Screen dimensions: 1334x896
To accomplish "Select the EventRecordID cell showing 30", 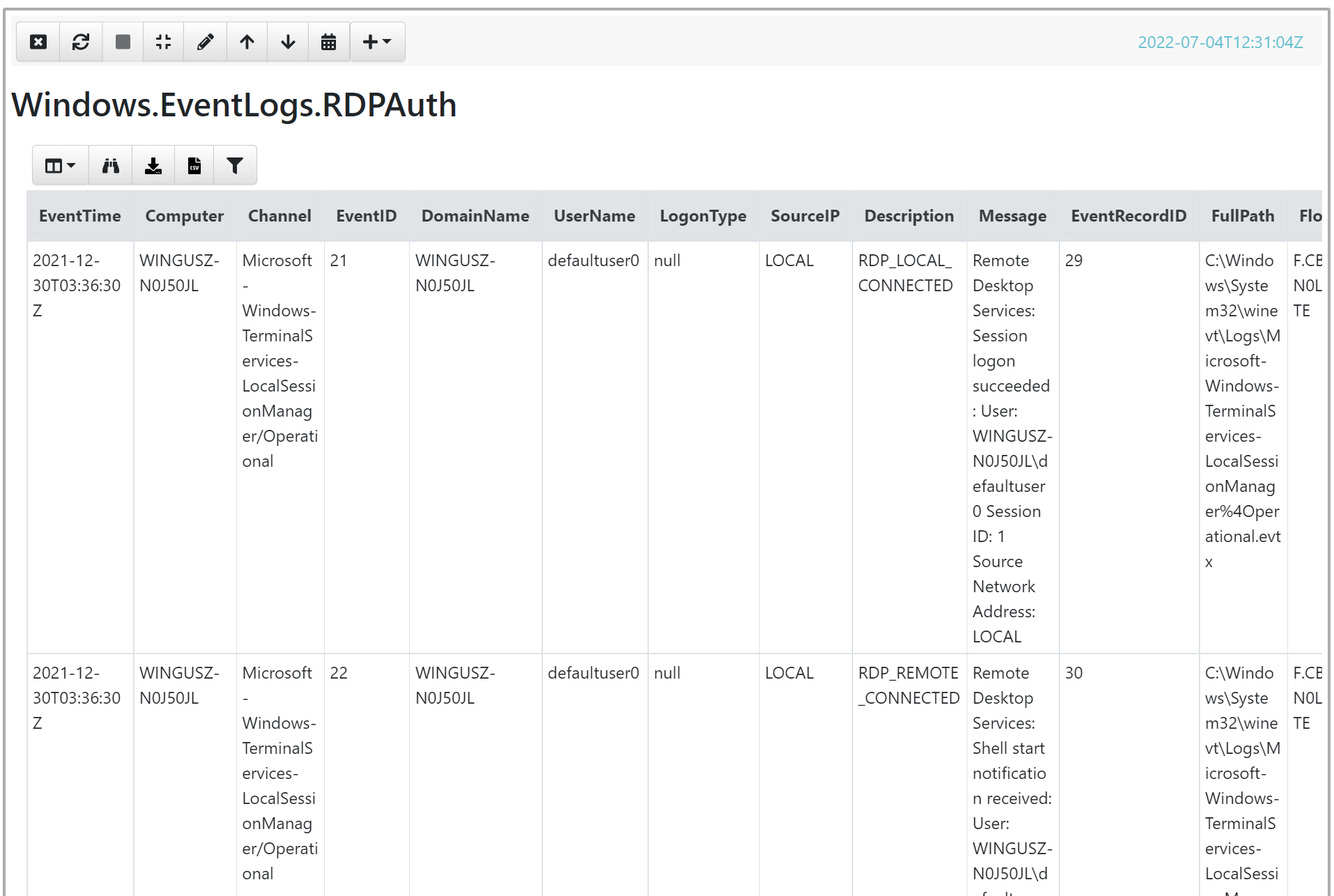I will click(1129, 775).
